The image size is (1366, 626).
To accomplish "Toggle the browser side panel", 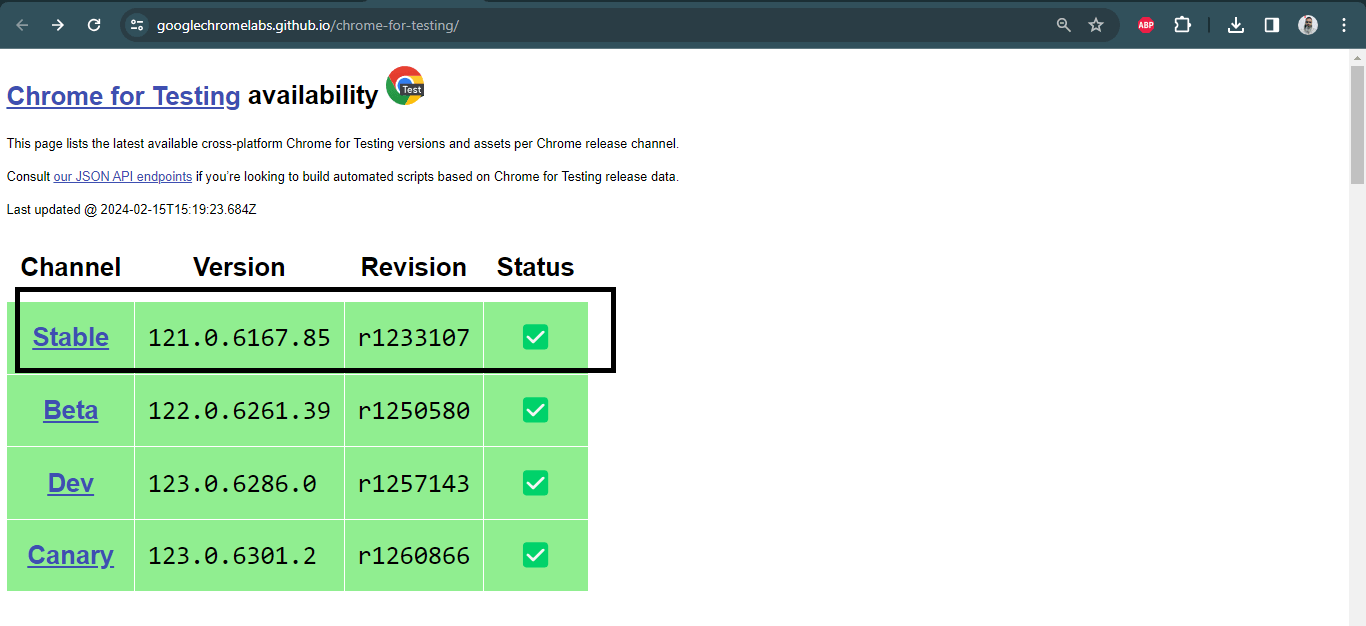I will pos(1272,25).
